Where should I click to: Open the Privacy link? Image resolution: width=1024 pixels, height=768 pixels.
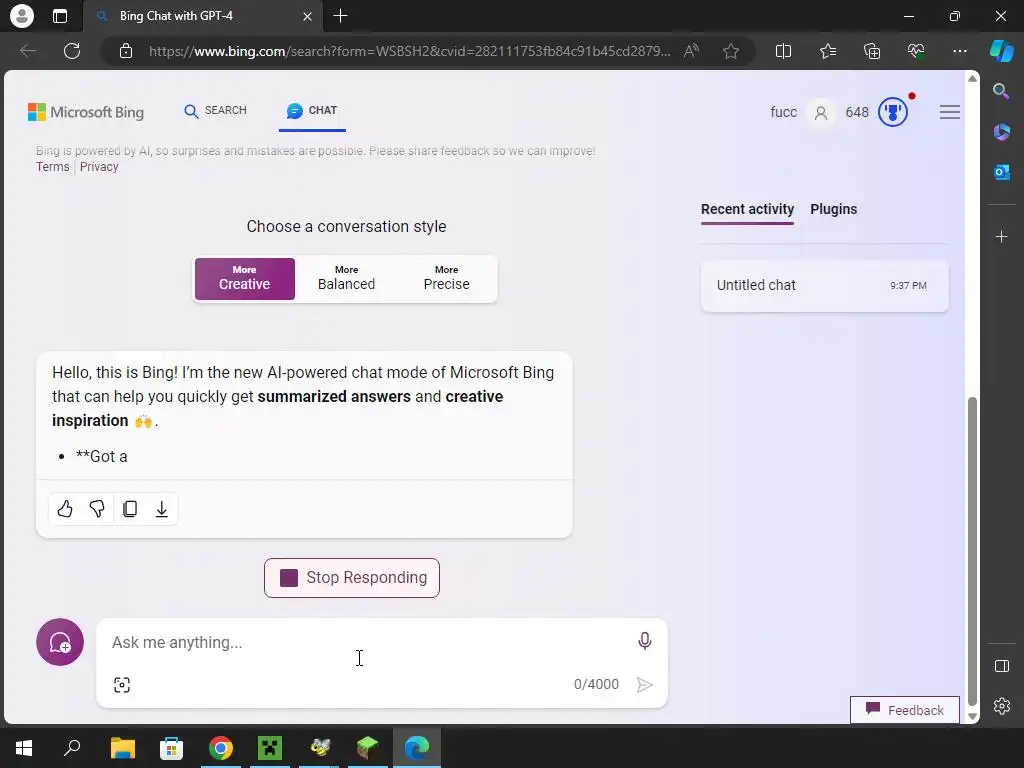tap(99, 167)
